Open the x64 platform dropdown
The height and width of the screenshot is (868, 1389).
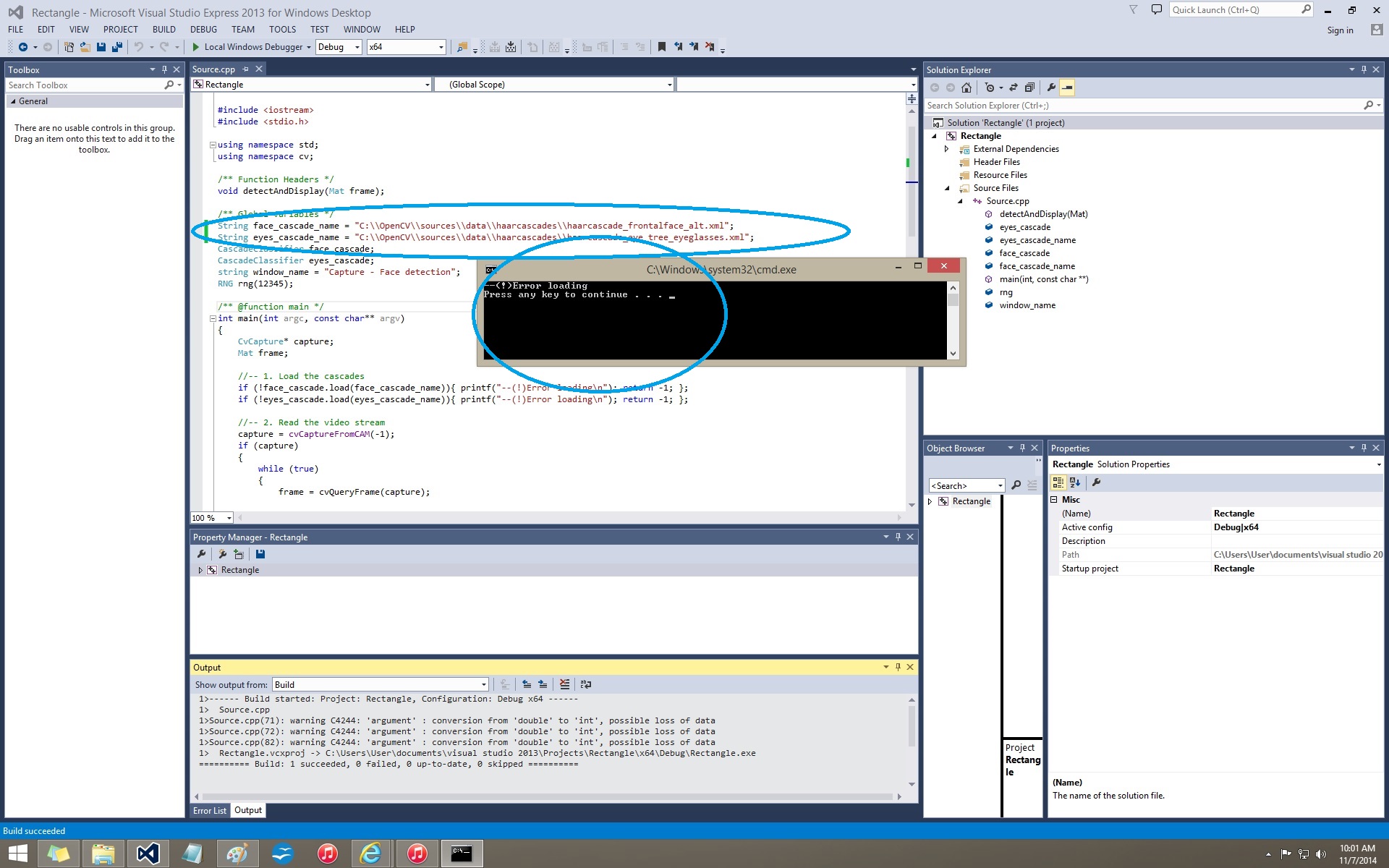coord(406,47)
